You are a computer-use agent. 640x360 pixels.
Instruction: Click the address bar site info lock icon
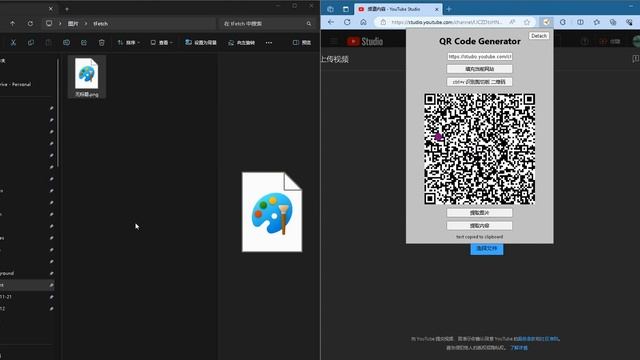383,22
